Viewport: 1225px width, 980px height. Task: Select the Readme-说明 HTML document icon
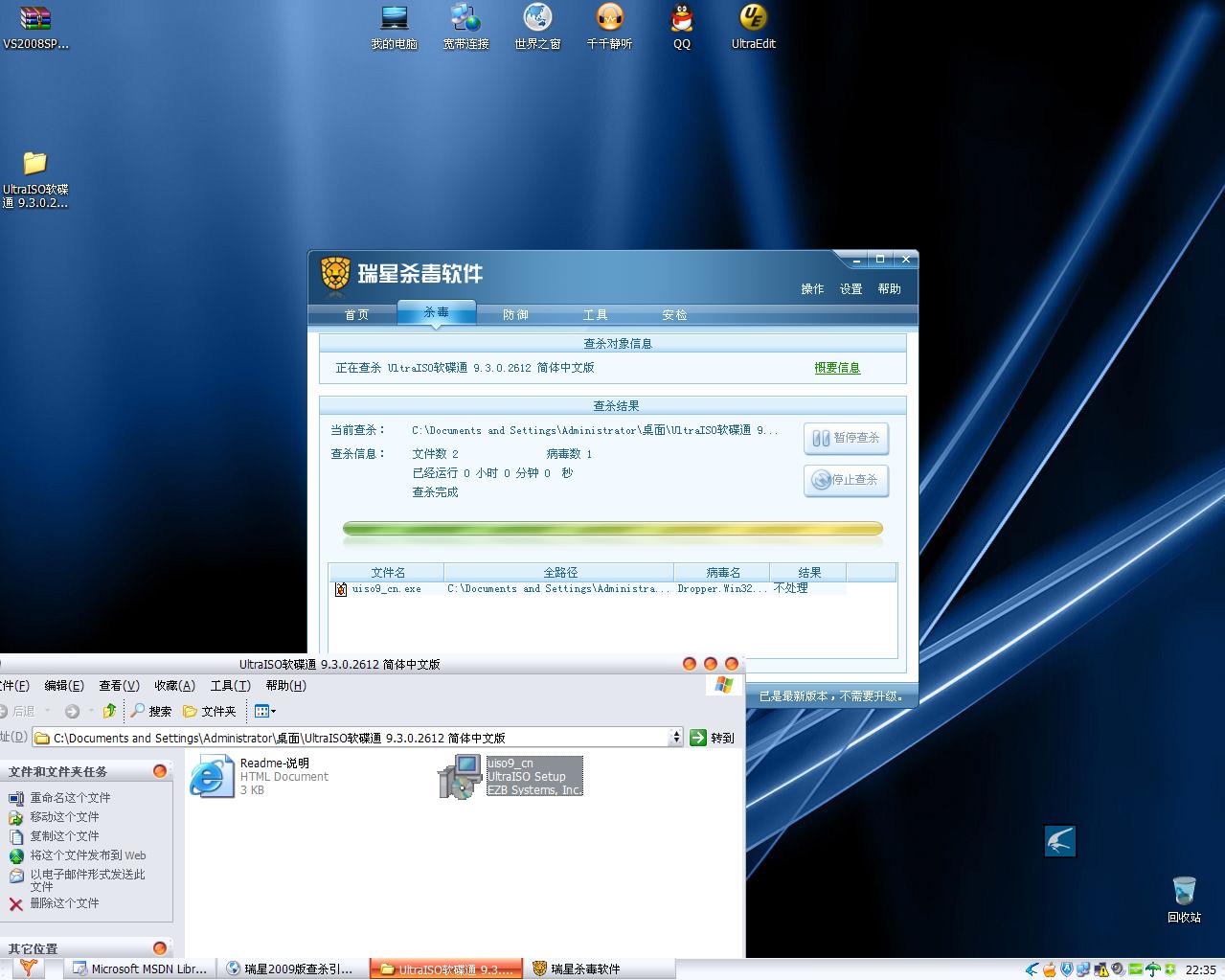[x=212, y=776]
